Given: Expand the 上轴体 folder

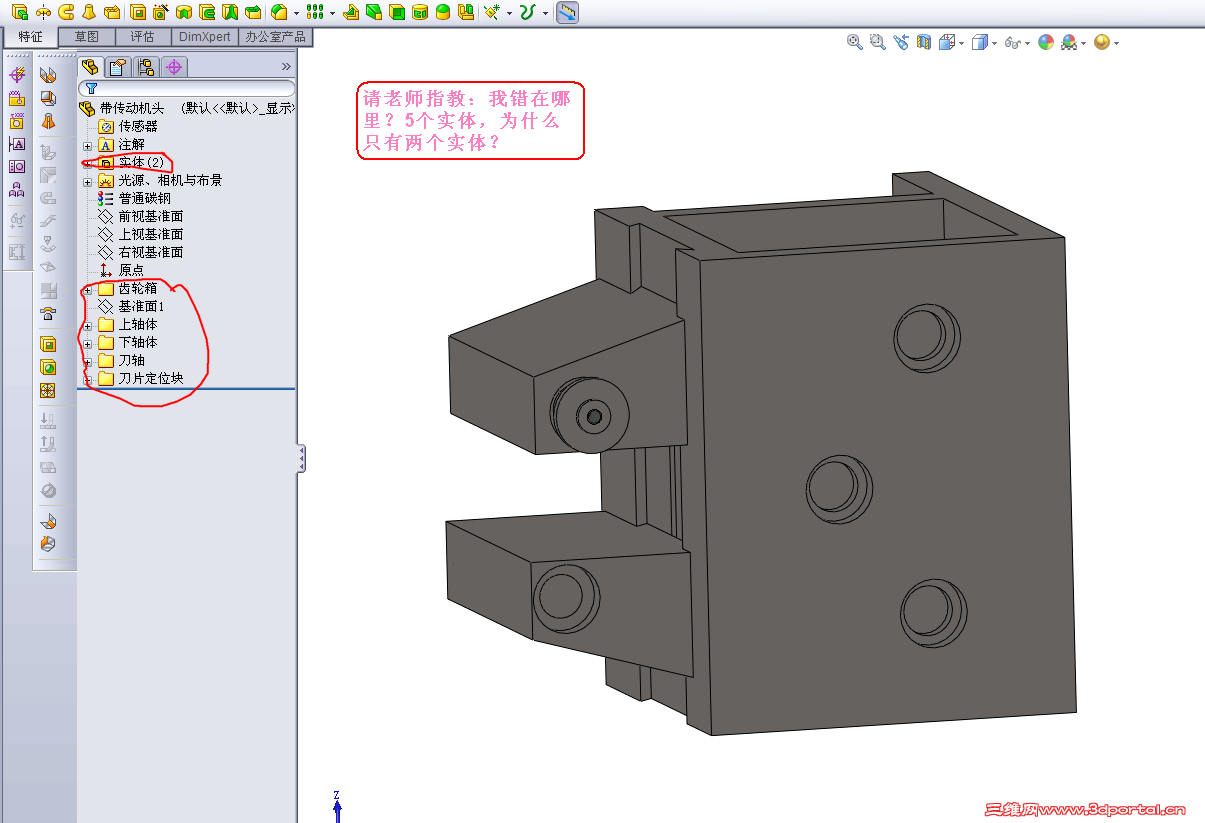Looking at the screenshot, I should [x=88, y=325].
